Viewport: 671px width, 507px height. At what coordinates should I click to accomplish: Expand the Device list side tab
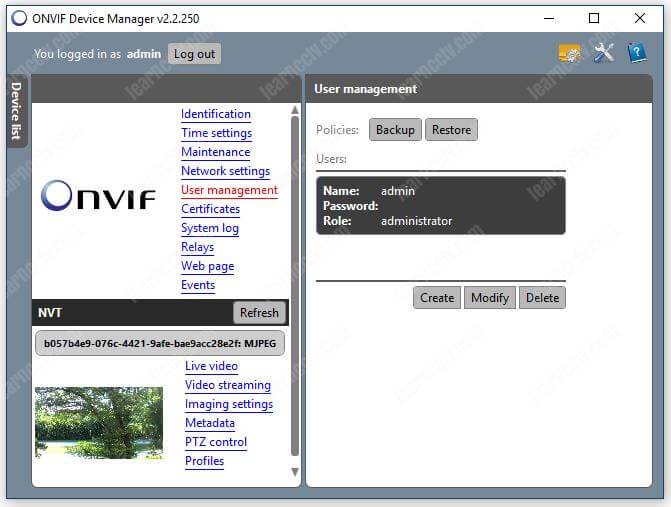pyautogui.click(x=16, y=111)
